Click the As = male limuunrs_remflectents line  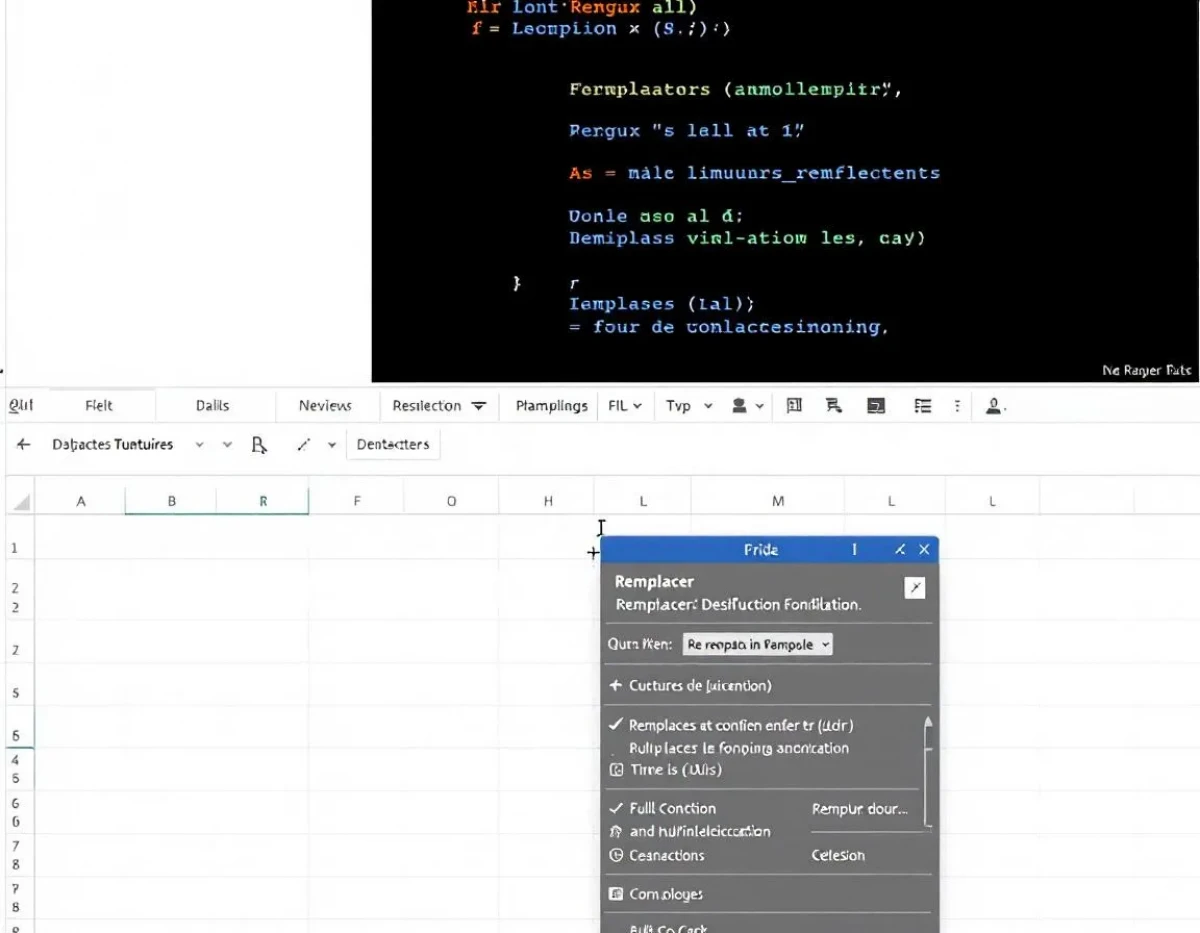tap(754, 173)
